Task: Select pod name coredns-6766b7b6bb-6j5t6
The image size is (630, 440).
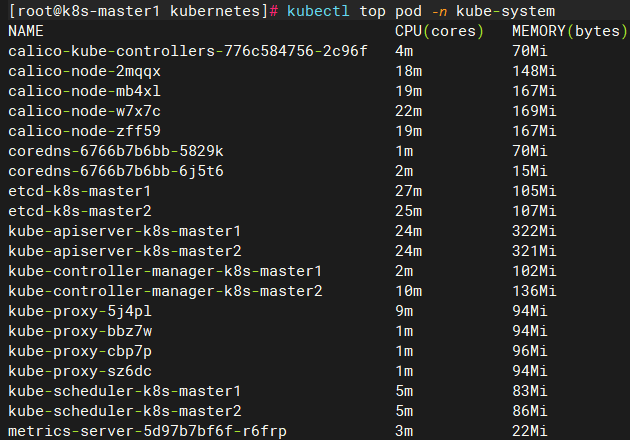Action: [x=116, y=171]
